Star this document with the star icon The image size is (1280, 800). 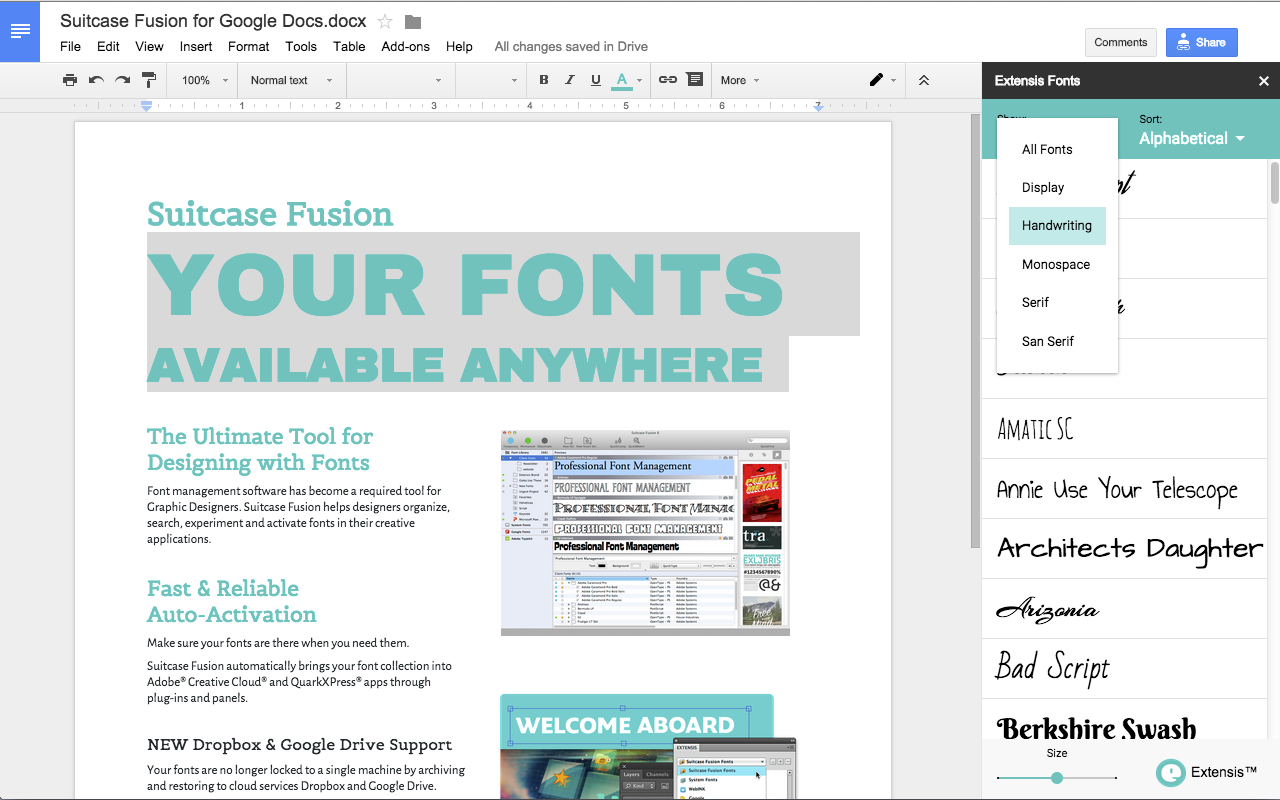[x=385, y=21]
